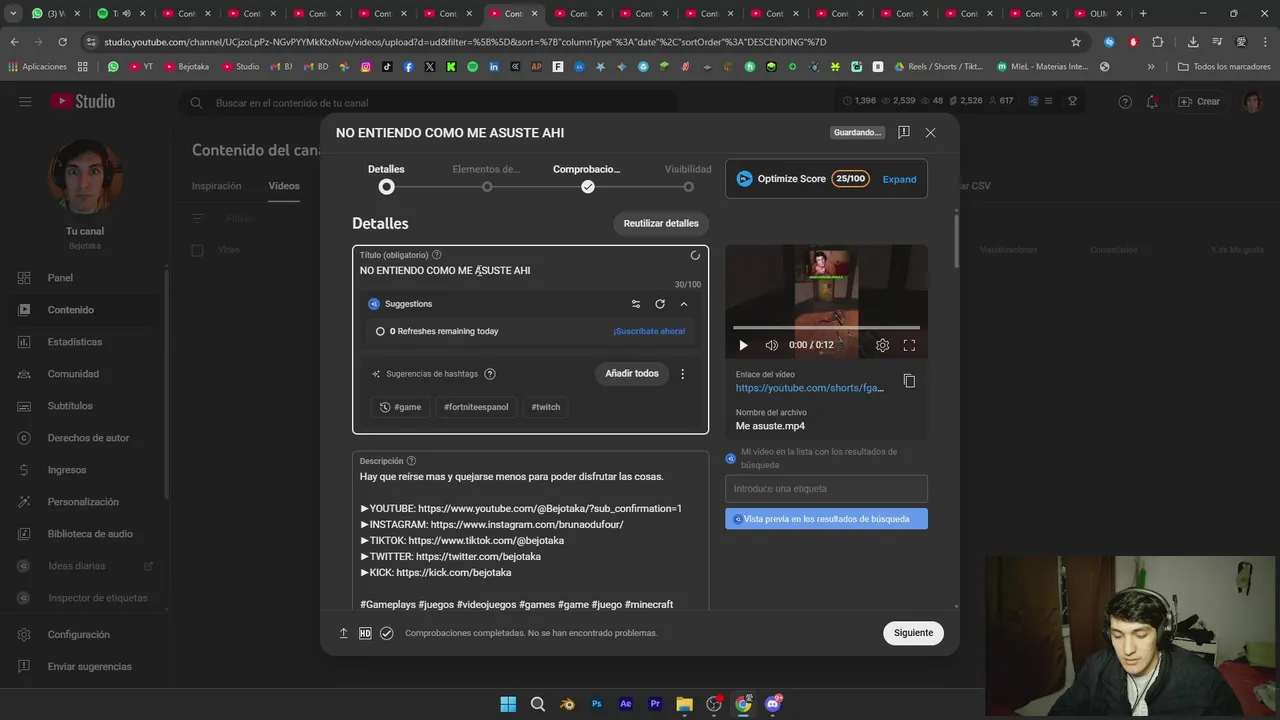Click the Crear button in Studio header
Image resolution: width=1280 pixels, height=720 pixels.
click(1199, 102)
